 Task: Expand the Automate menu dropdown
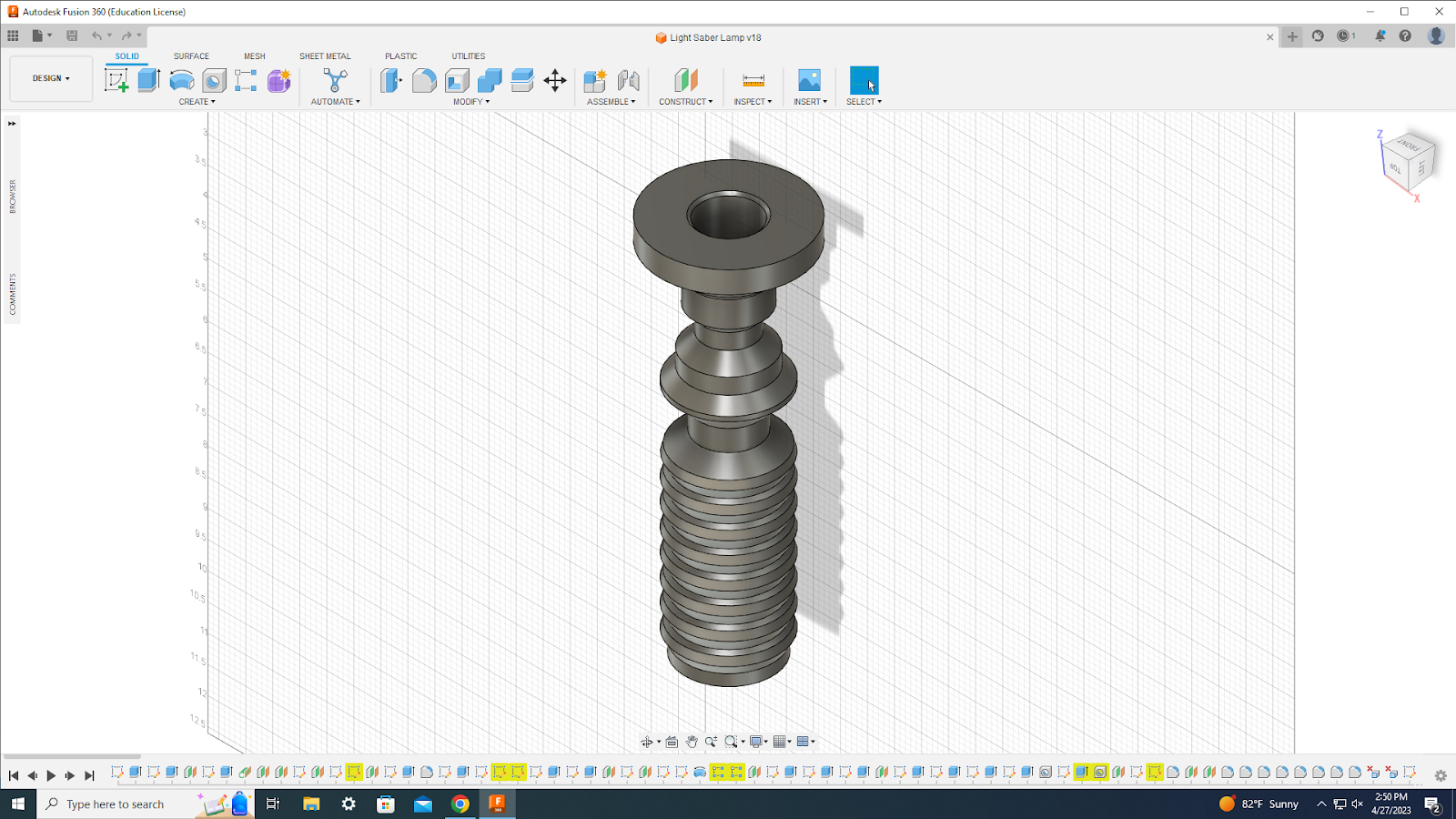(x=335, y=102)
